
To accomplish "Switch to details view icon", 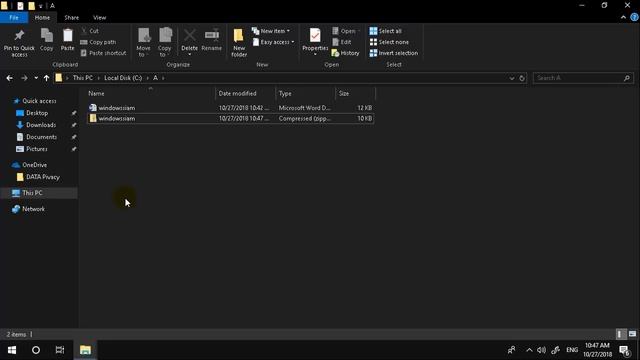I will point(620,334).
